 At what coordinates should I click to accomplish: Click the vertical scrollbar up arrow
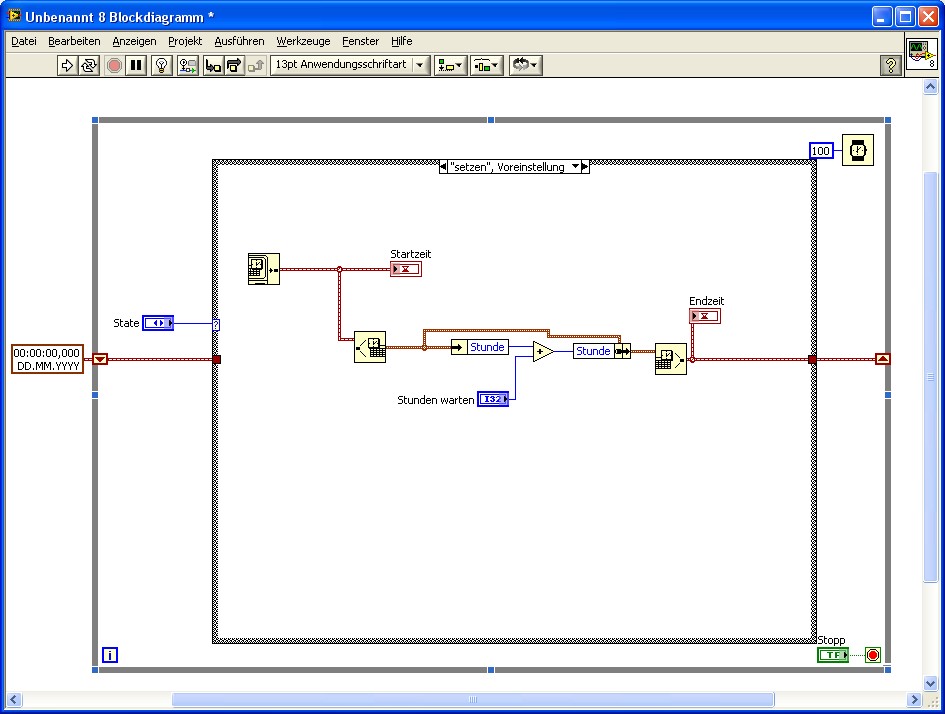(x=930, y=87)
